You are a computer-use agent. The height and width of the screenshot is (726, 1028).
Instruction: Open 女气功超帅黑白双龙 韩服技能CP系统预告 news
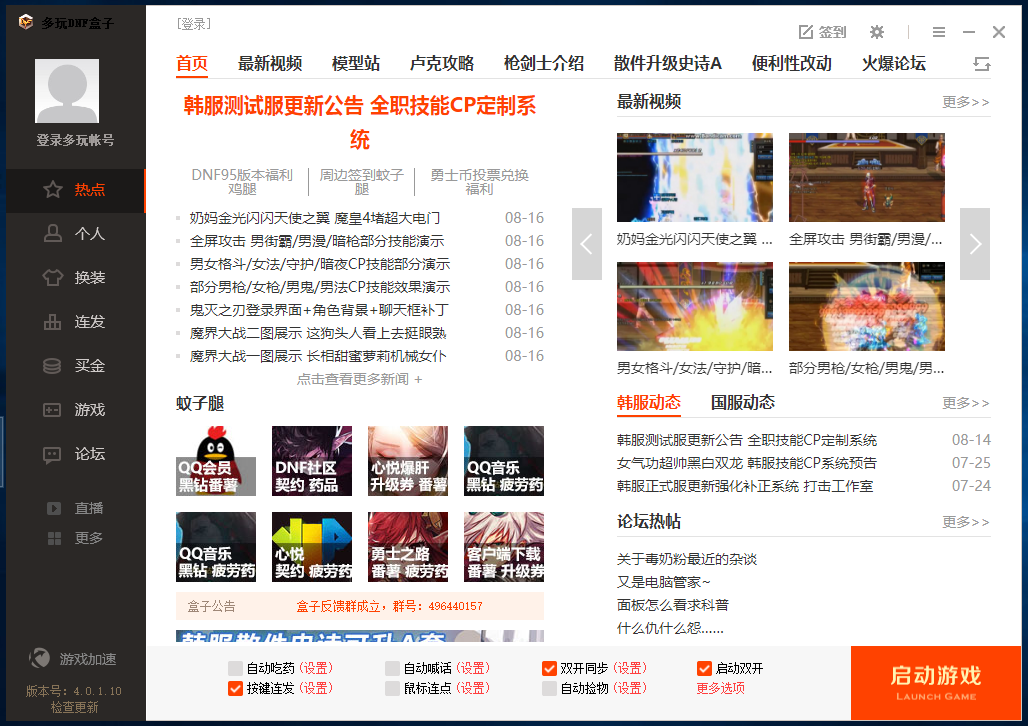coord(747,463)
